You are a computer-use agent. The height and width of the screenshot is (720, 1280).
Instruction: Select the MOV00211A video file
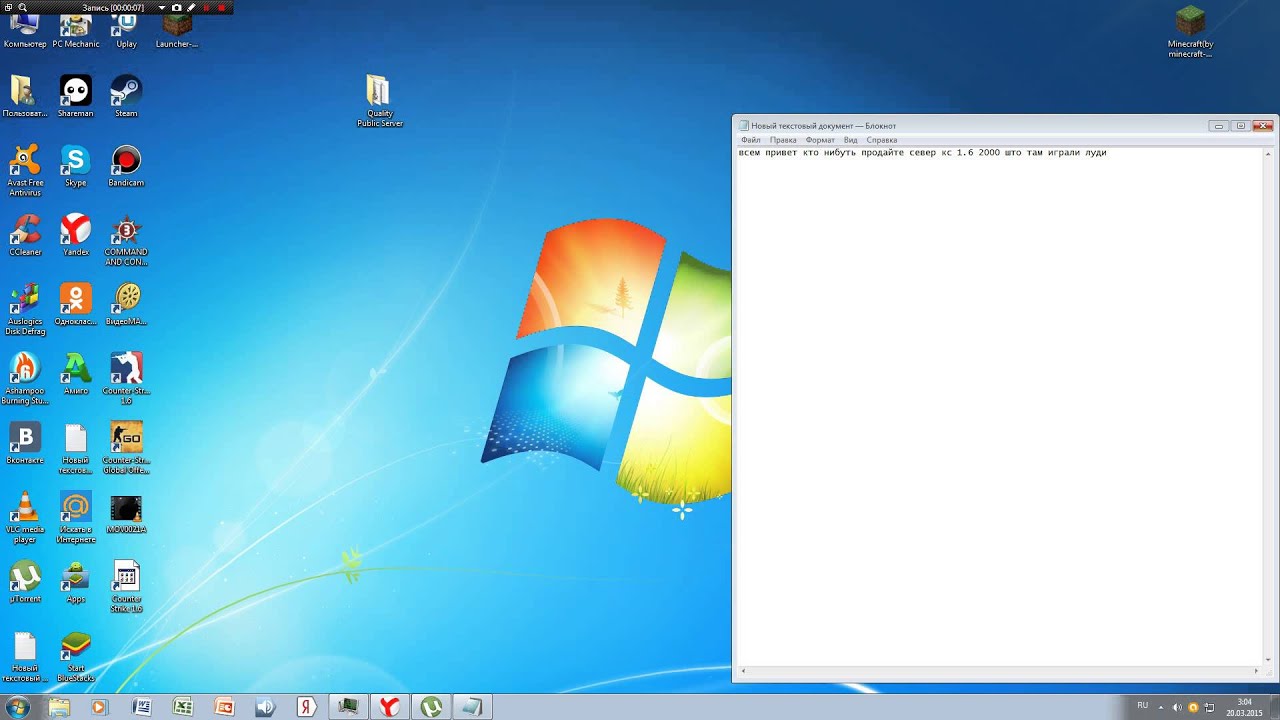point(126,512)
